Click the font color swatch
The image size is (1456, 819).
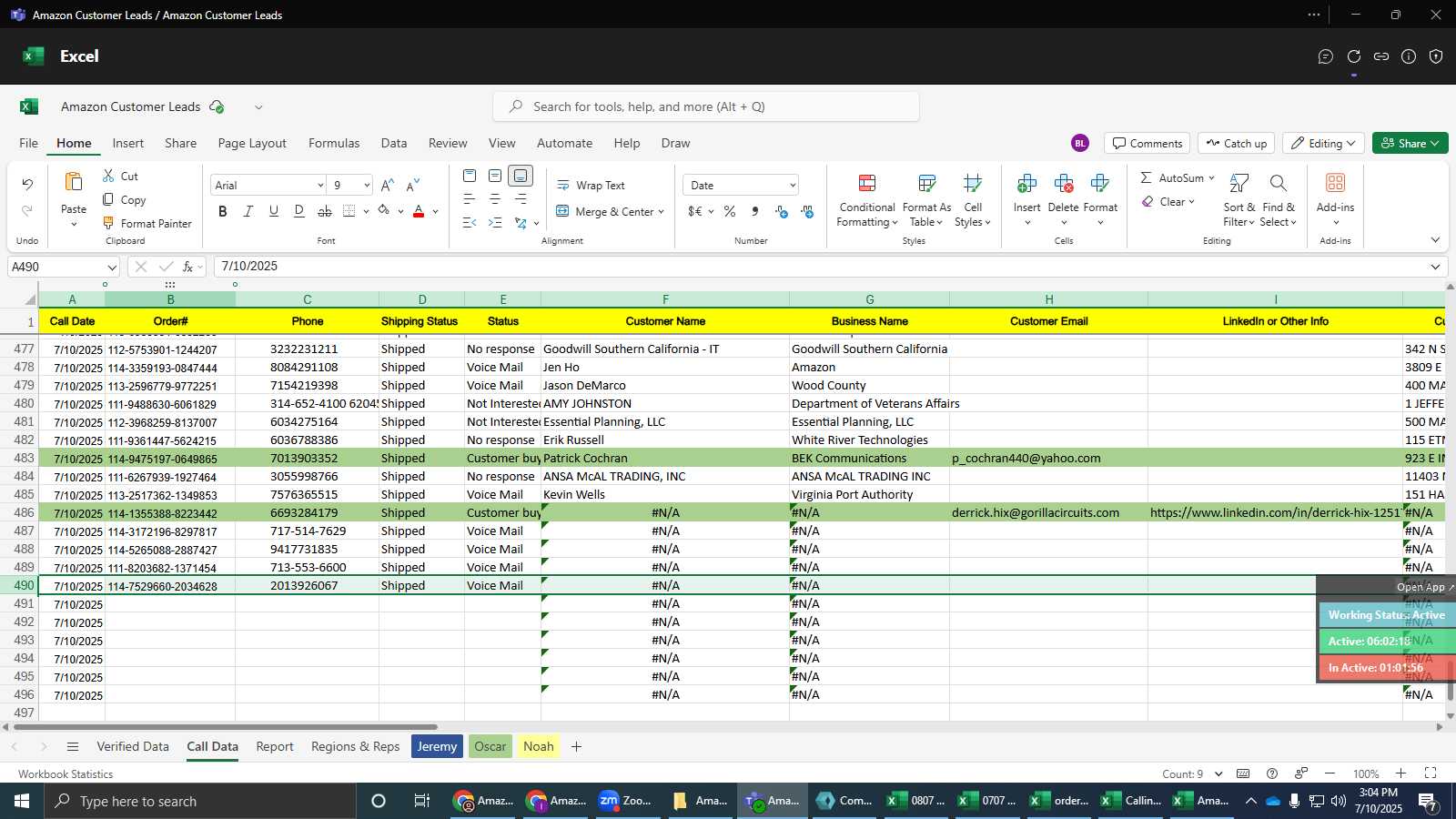point(419,211)
